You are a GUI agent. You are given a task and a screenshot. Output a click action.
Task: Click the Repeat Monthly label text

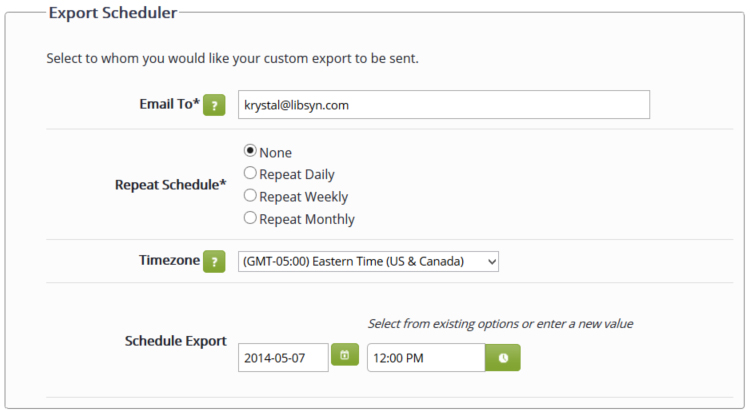307,219
